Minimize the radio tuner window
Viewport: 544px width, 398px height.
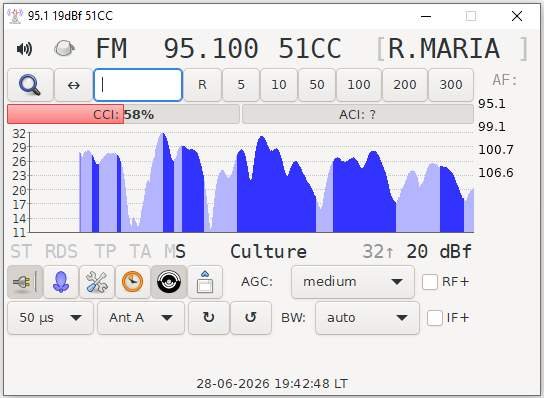(426, 16)
